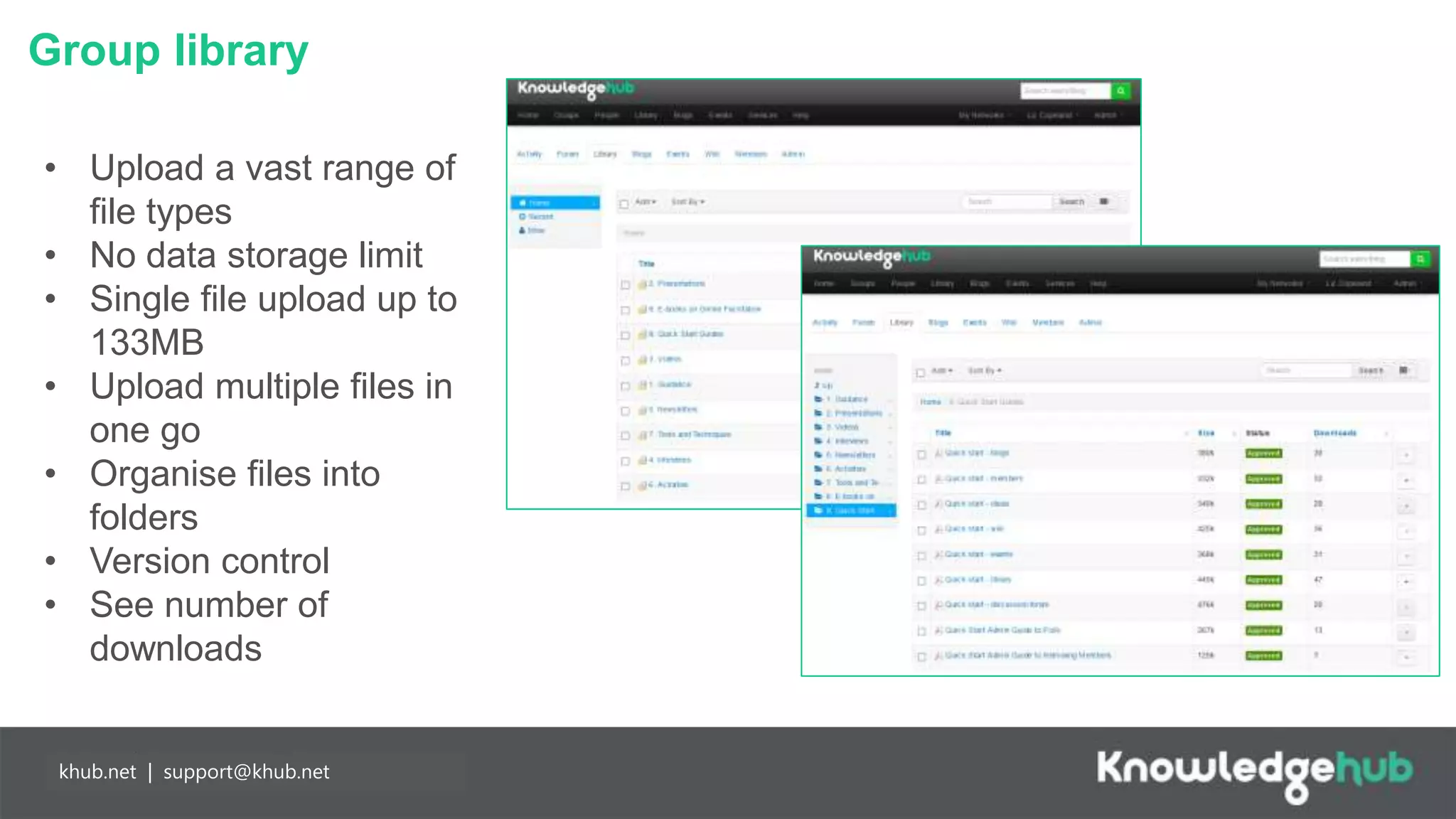Click green search icon in front screenshot header
This screenshot has width=1456, height=819.
coord(1420,259)
